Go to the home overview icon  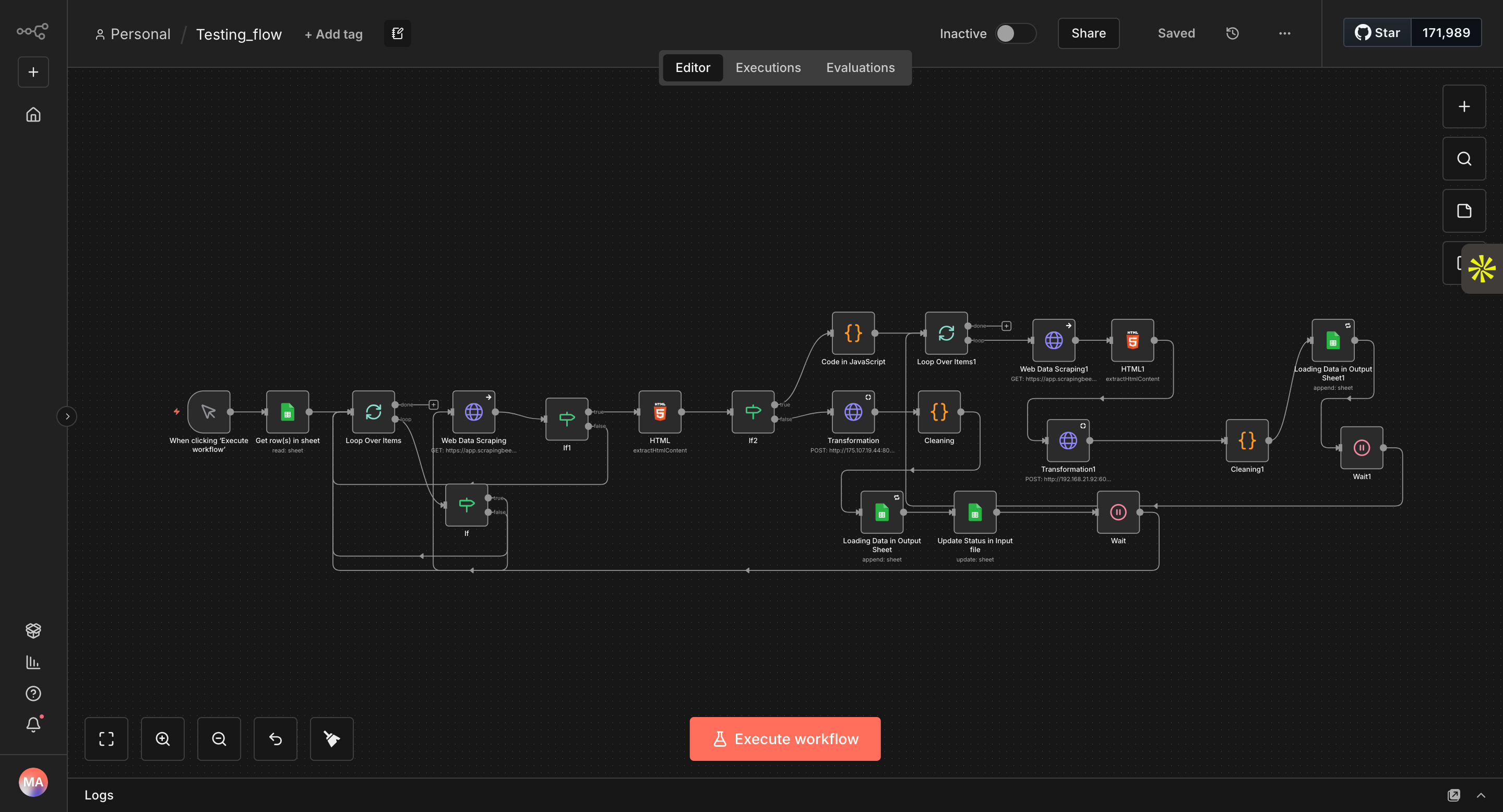pos(33,115)
